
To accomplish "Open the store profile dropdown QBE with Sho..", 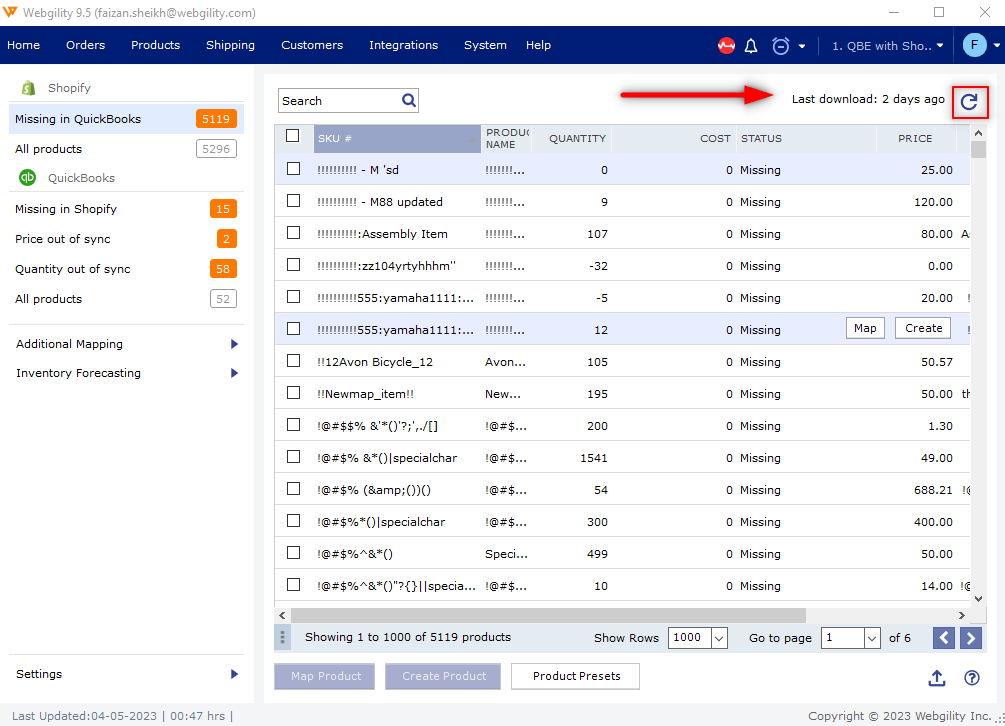I will pos(888,45).
